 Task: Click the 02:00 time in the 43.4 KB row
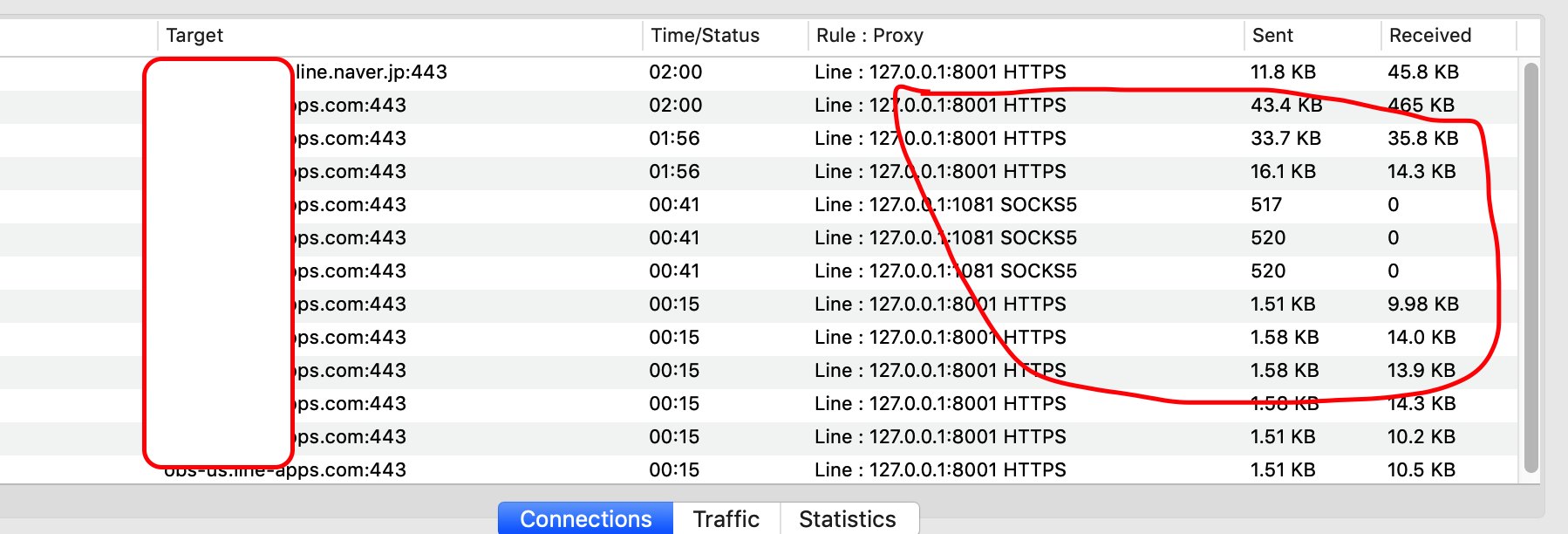[675, 106]
